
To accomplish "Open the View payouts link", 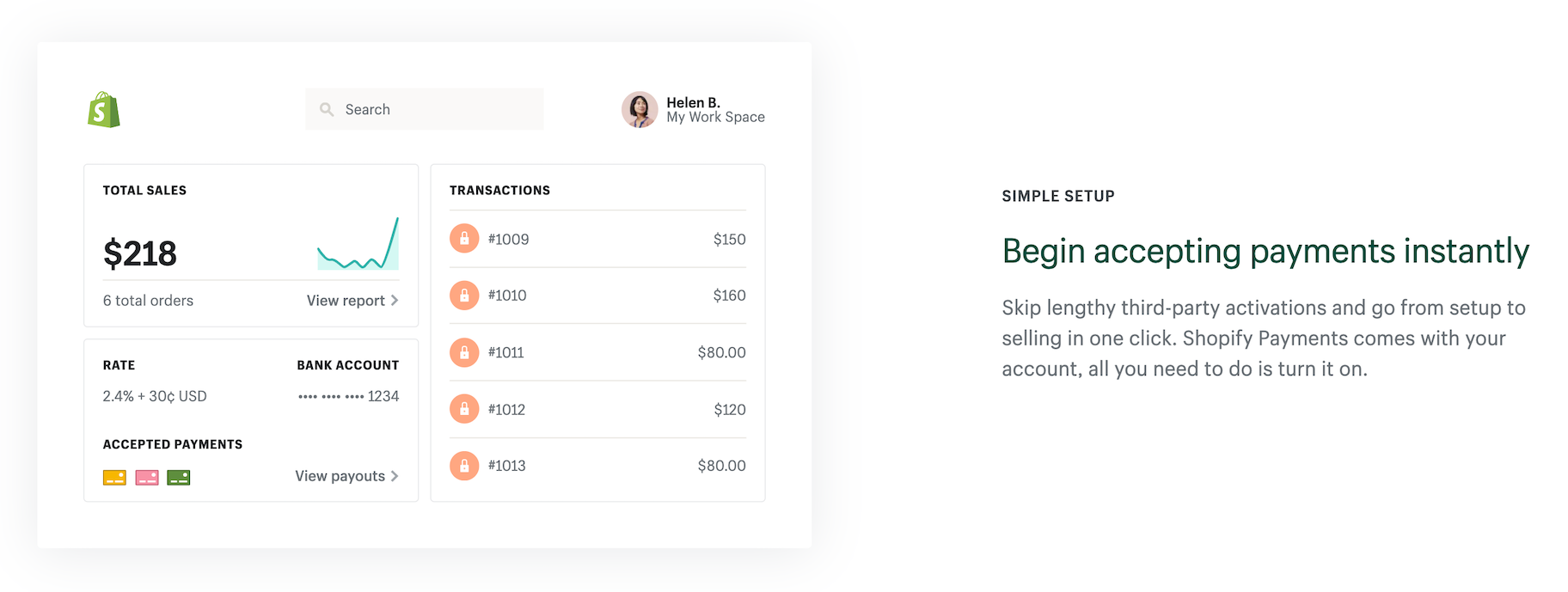I will (x=340, y=476).
